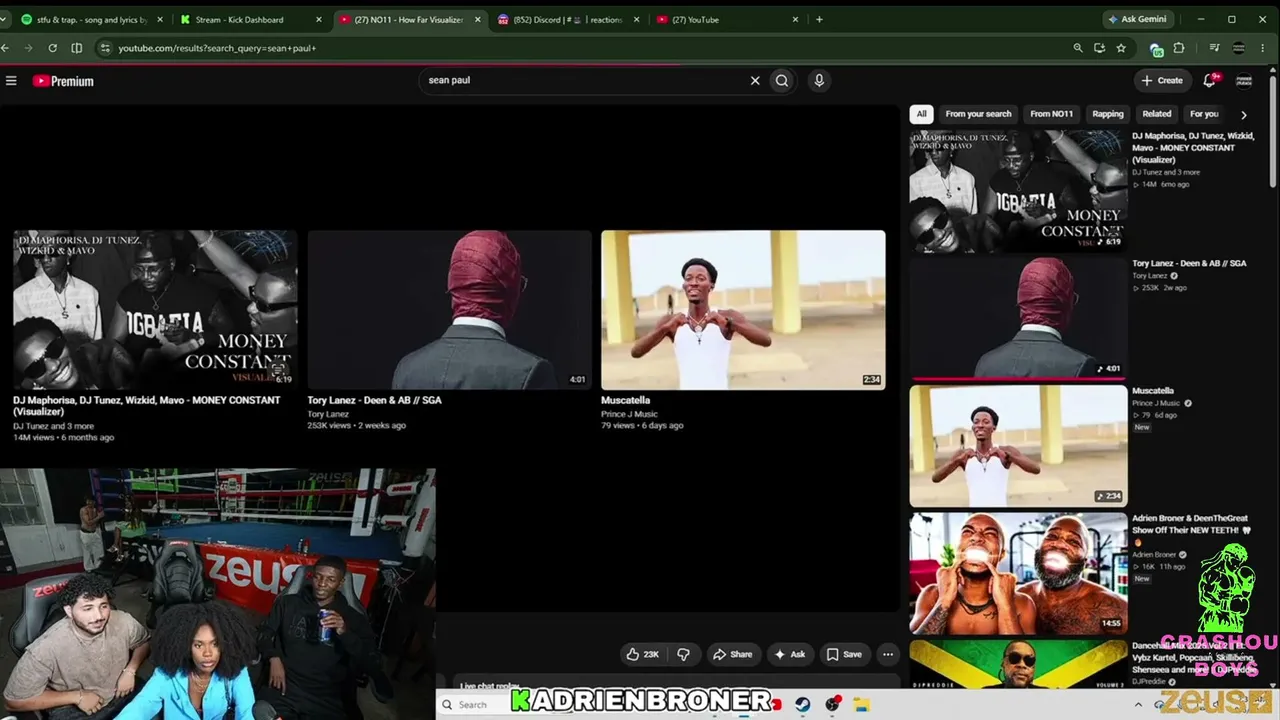Open the OBS icon on the taskbar
The width and height of the screenshot is (1280, 720).
tap(832, 704)
